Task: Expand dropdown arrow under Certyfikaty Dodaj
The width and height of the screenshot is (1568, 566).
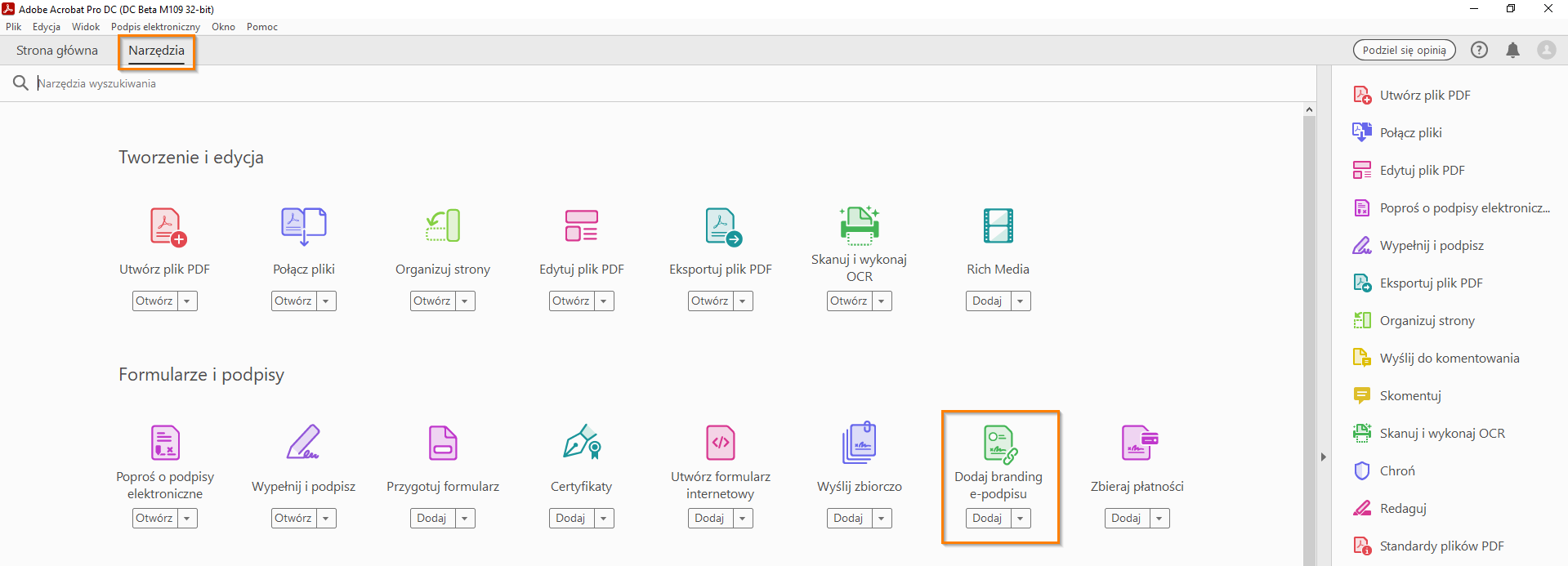Action: [x=604, y=519]
